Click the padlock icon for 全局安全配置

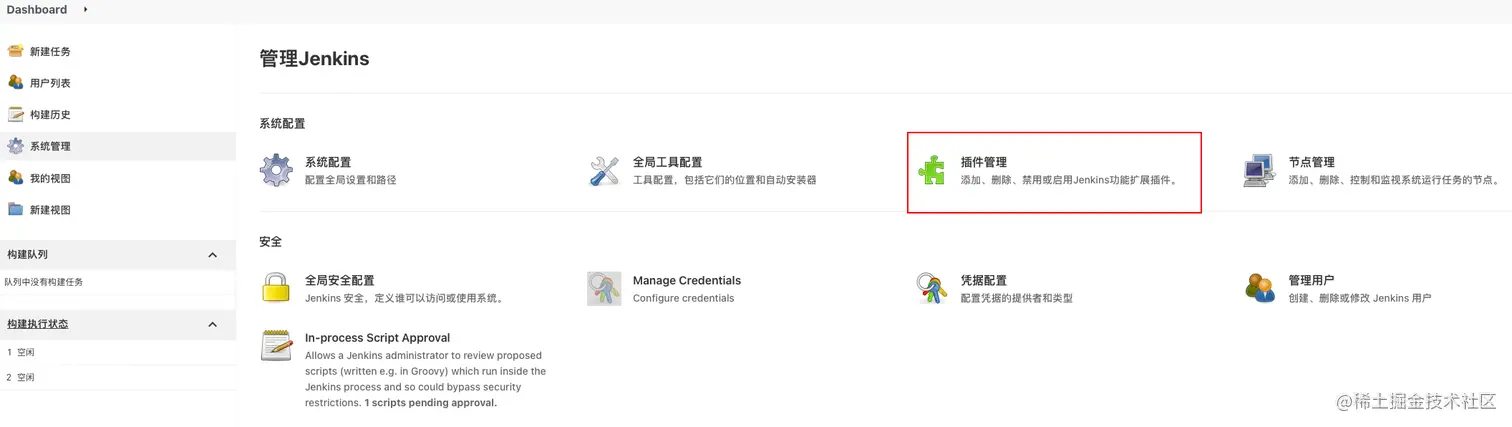point(276,288)
